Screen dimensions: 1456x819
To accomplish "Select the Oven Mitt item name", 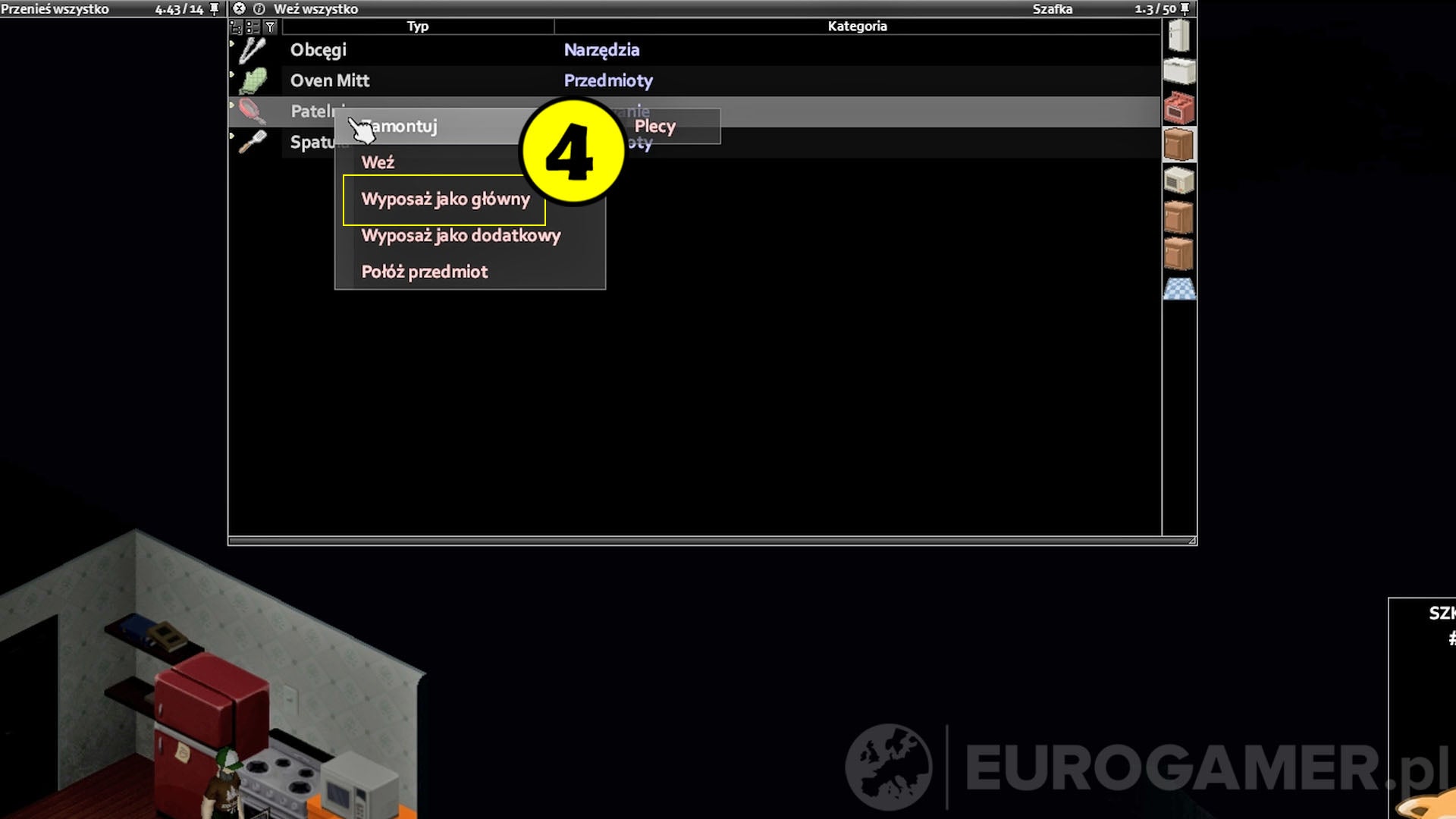I will 330,80.
